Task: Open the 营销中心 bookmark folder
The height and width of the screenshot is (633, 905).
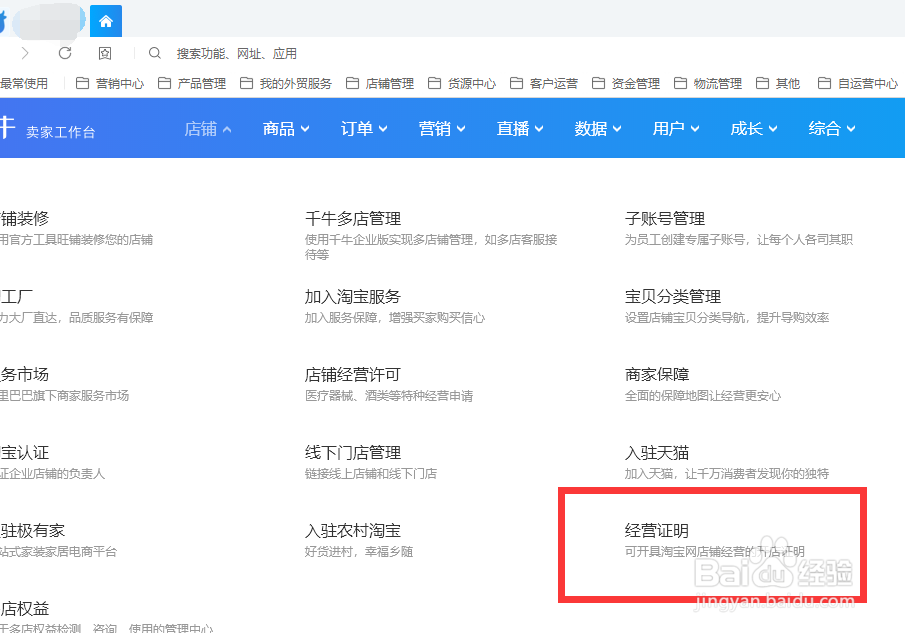Action: 110,84
